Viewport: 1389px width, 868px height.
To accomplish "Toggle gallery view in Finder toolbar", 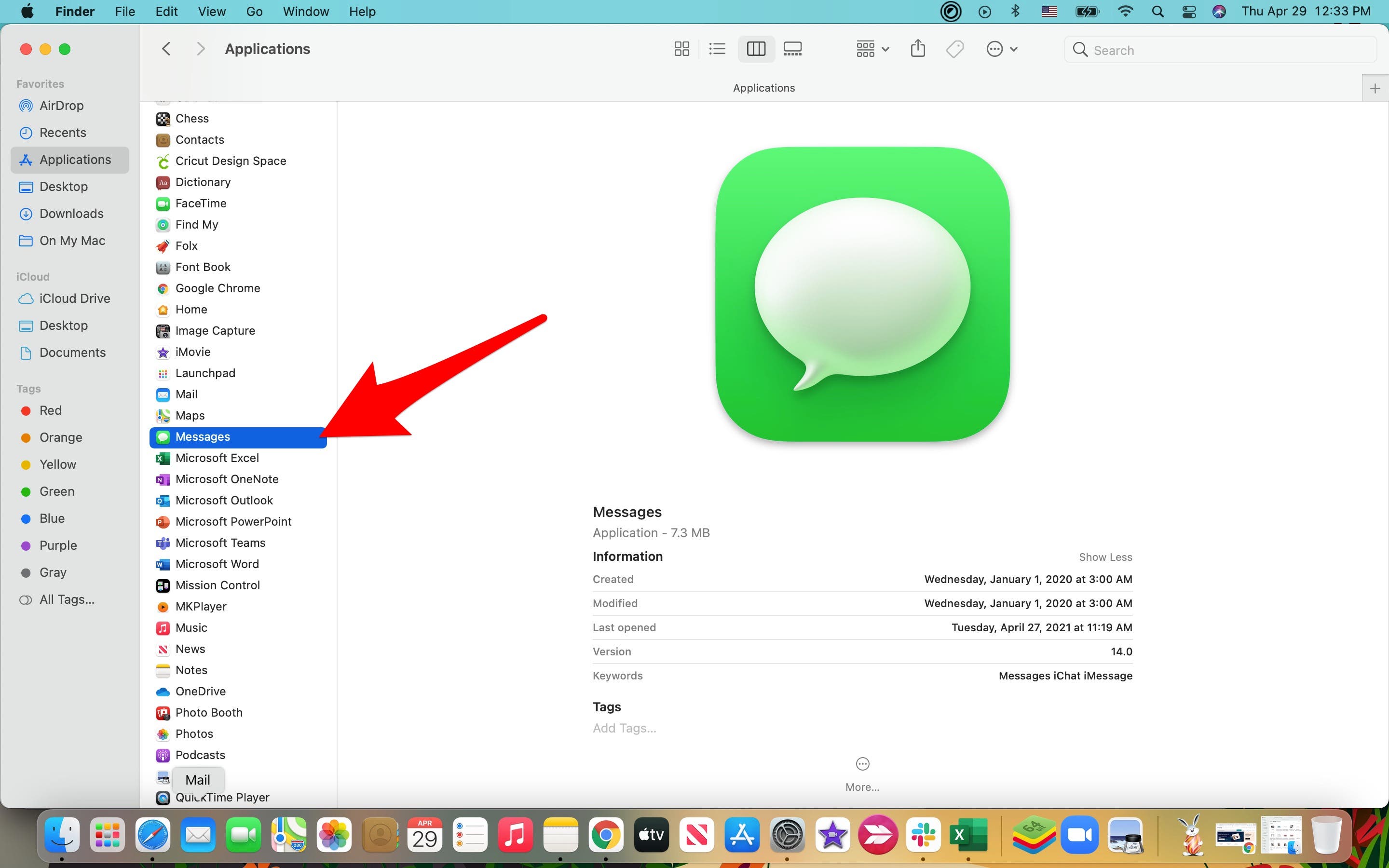I will pos(793,49).
